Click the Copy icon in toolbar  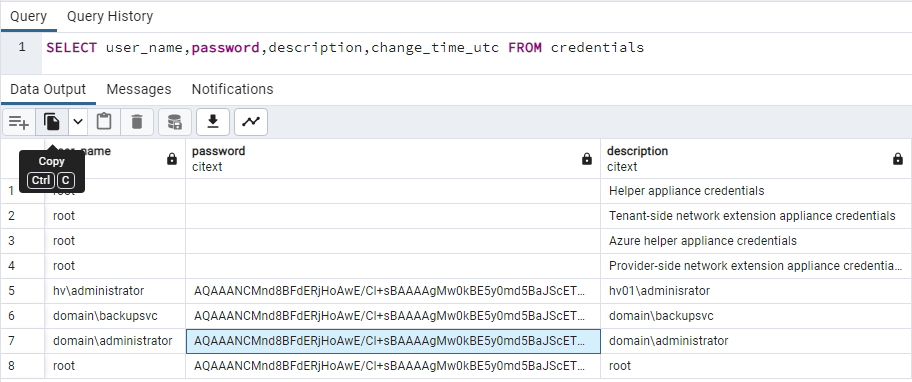(x=52, y=122)
